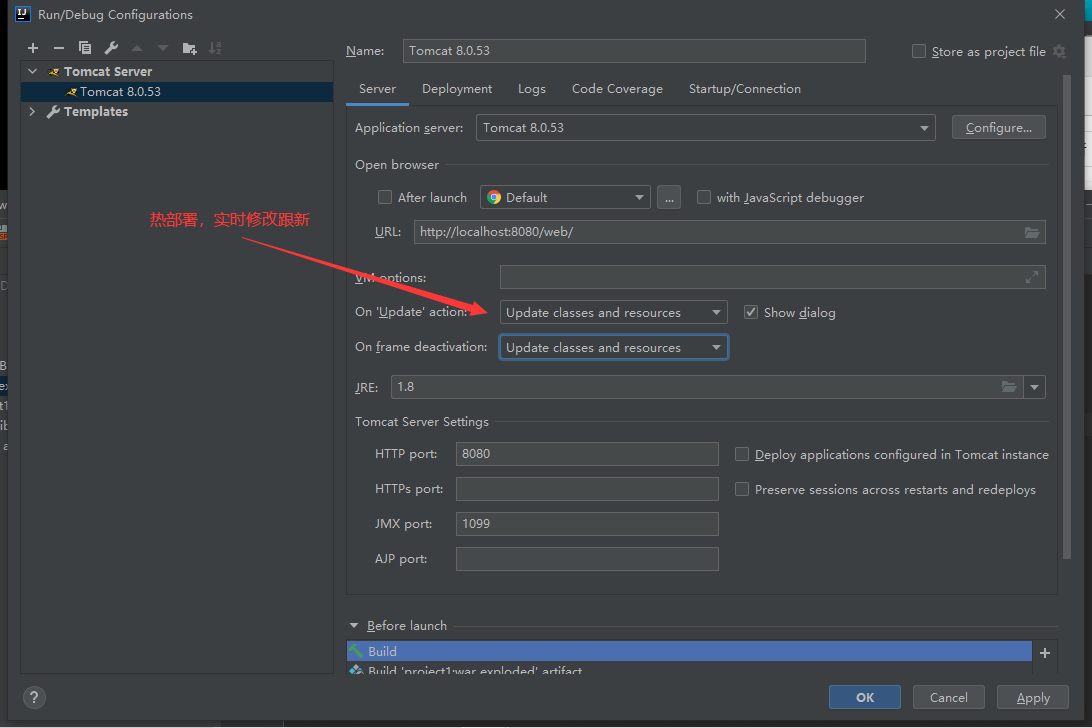
Task: Click the Chrome icon in browser selector
Action: [494, 197]
